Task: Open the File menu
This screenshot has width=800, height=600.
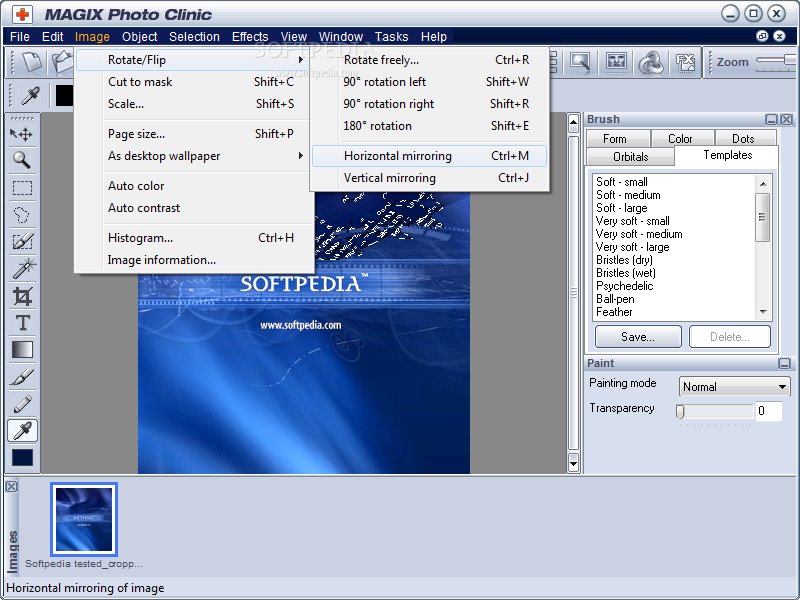Action: (20, 37)
